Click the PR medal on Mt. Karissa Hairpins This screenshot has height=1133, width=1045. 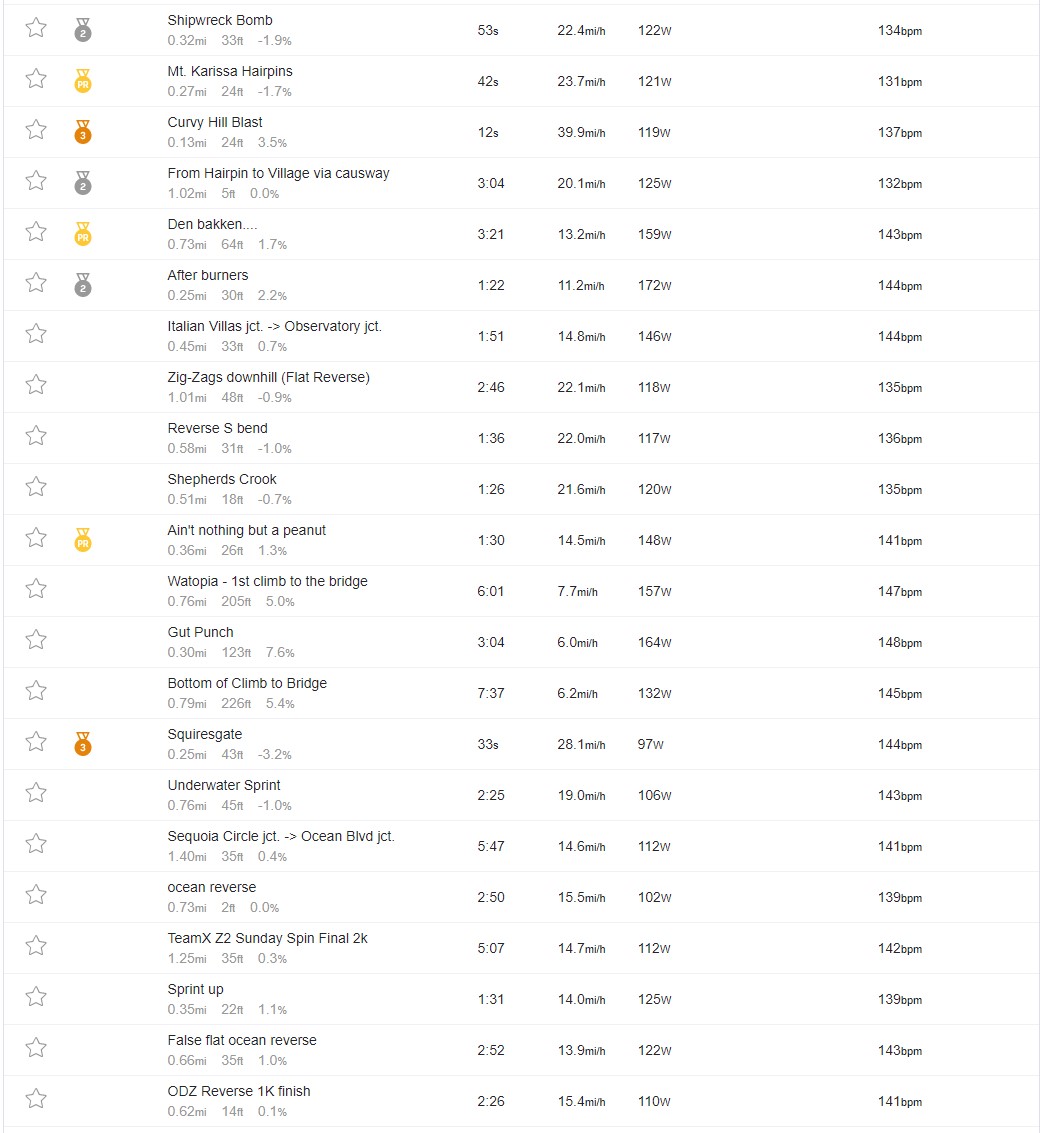click(83, 80)
